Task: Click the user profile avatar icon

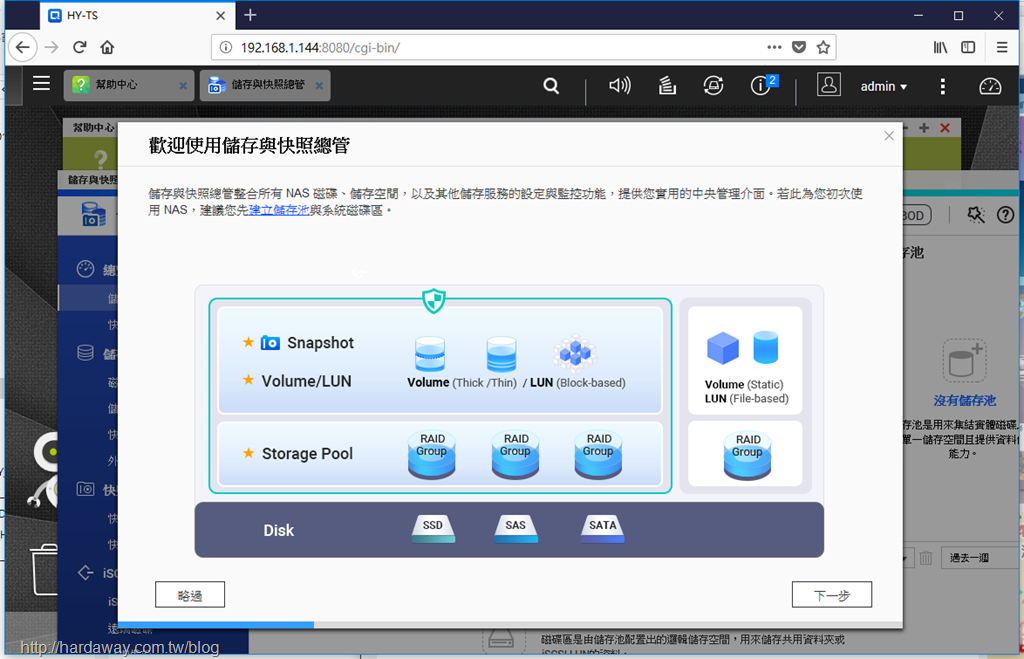Action: pos(829,85)
